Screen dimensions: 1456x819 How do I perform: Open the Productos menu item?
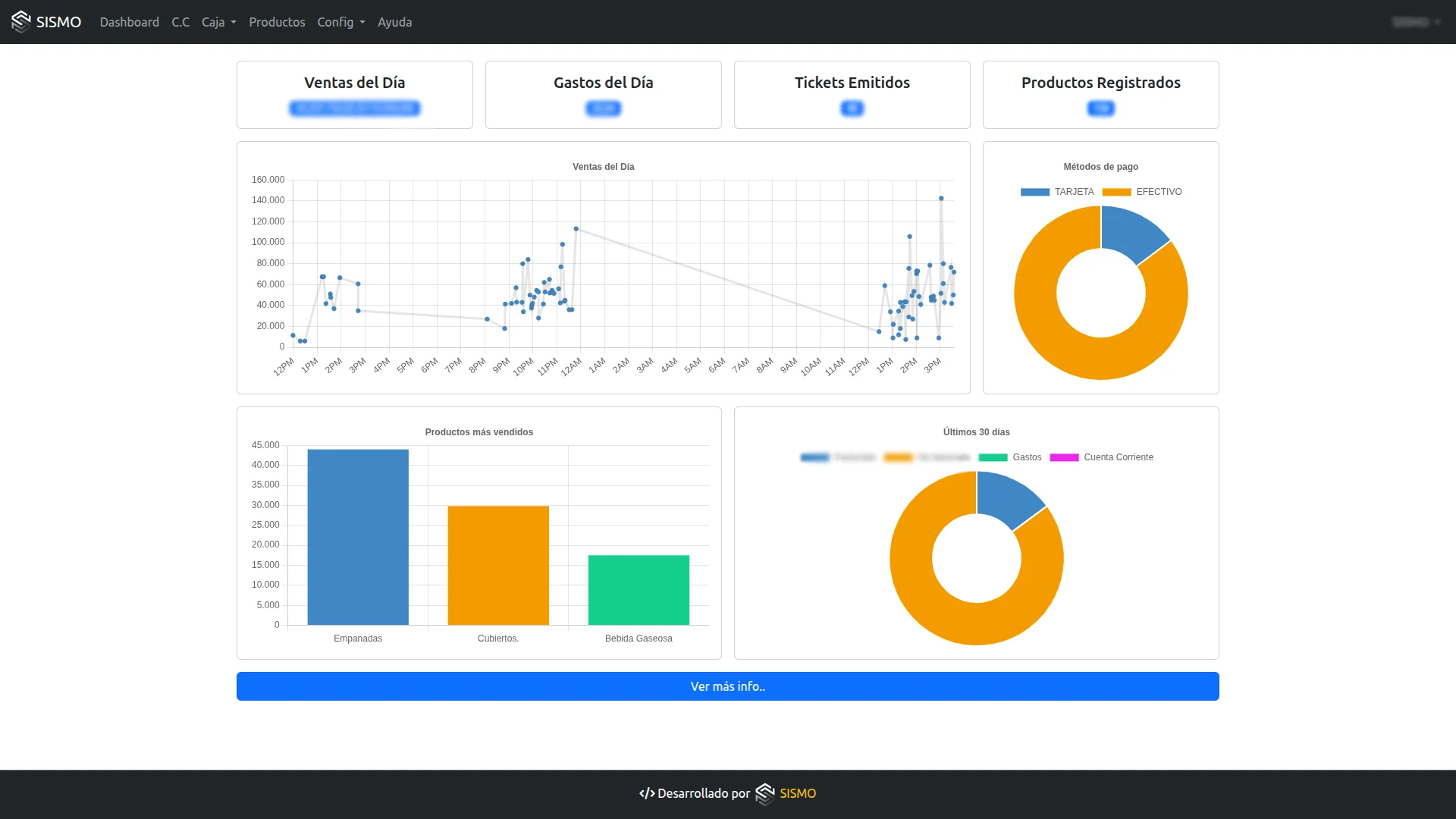pyautogui.click(x=277, y=22)
